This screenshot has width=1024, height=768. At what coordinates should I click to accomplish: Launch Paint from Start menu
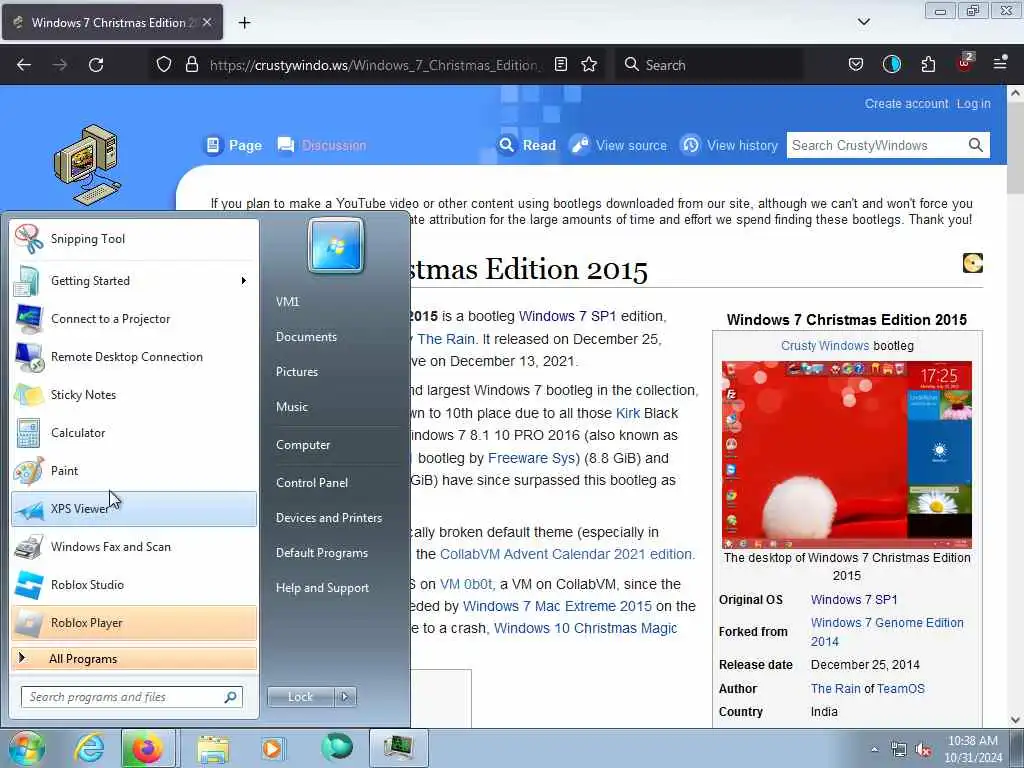point(134,470)
